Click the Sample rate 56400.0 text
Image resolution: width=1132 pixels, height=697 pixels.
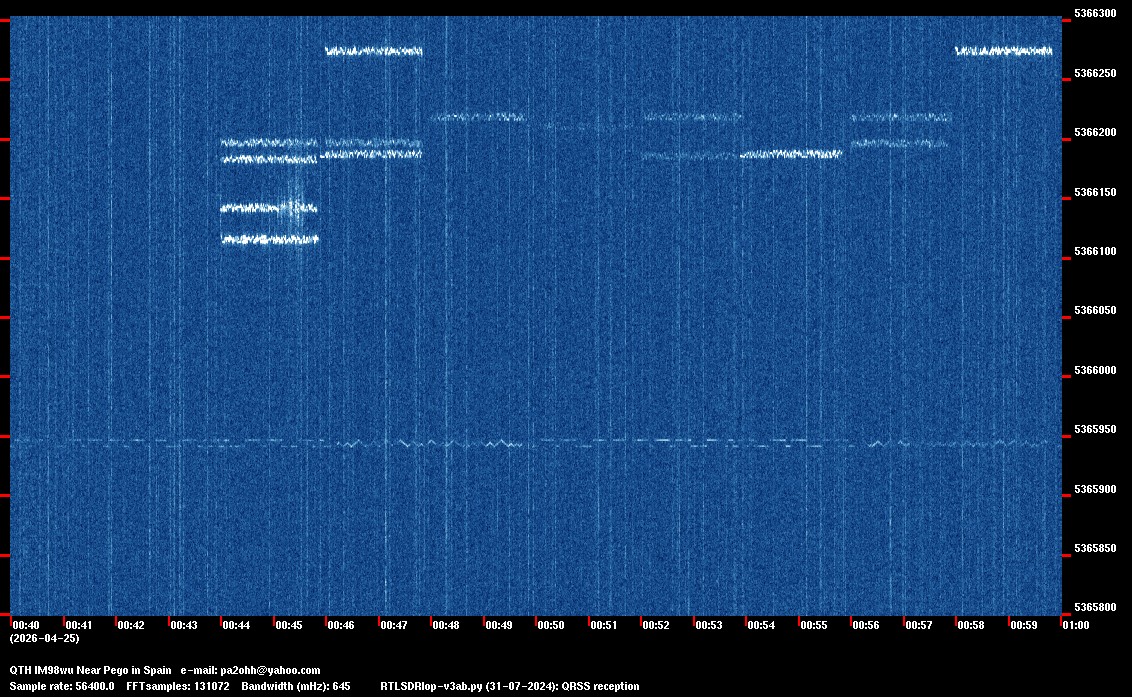tap(62, 686)
